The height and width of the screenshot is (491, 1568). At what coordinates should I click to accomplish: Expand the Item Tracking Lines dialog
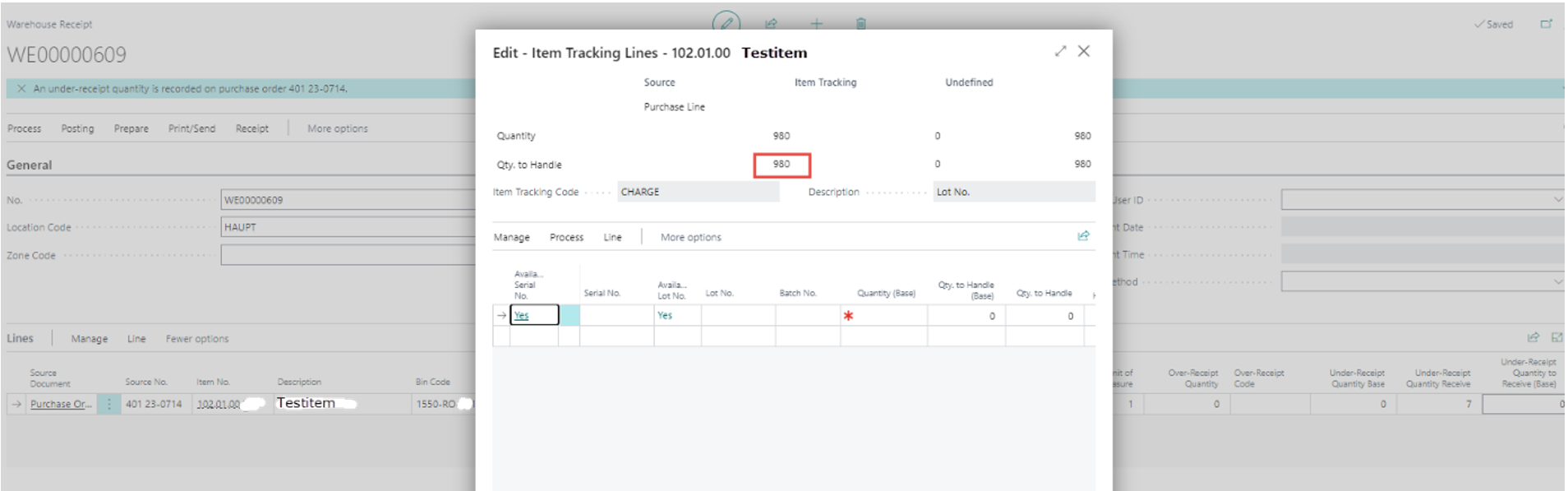[1060, 51]
